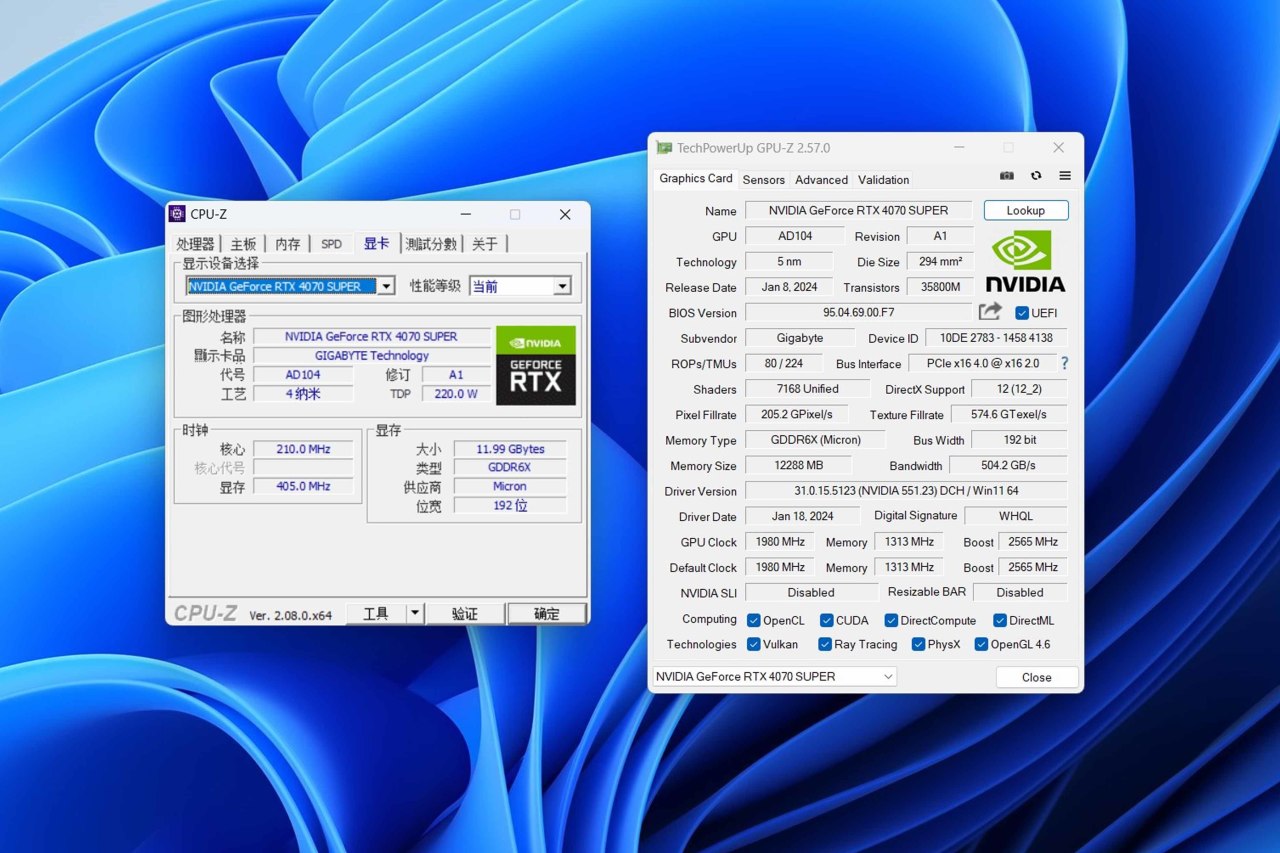Screen dimensions: 1280x853
Task: Toggle the Ray Tracing checkbox
Action: click(x=825, y=645)
